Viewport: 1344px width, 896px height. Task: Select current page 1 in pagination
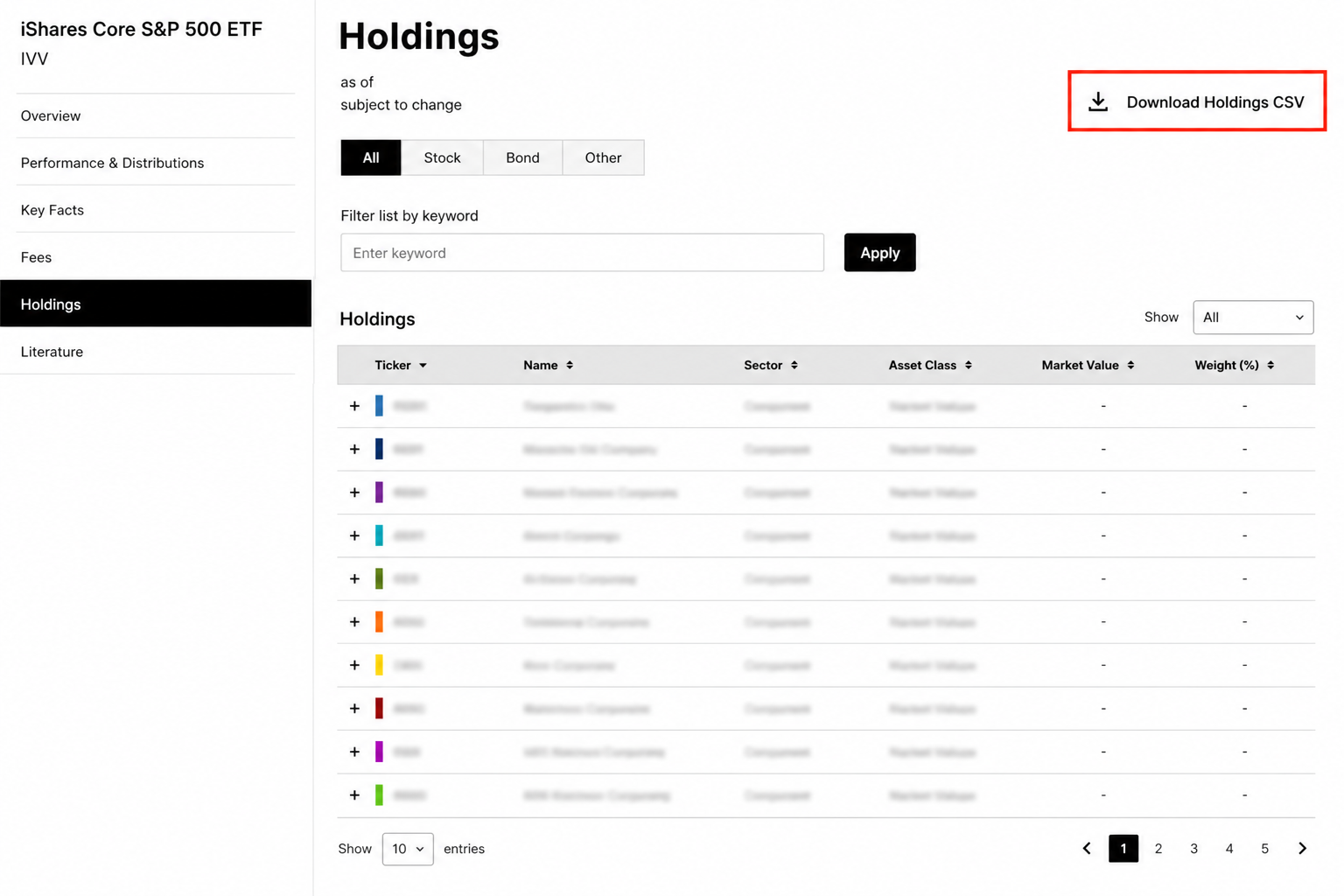point(1123,849)
